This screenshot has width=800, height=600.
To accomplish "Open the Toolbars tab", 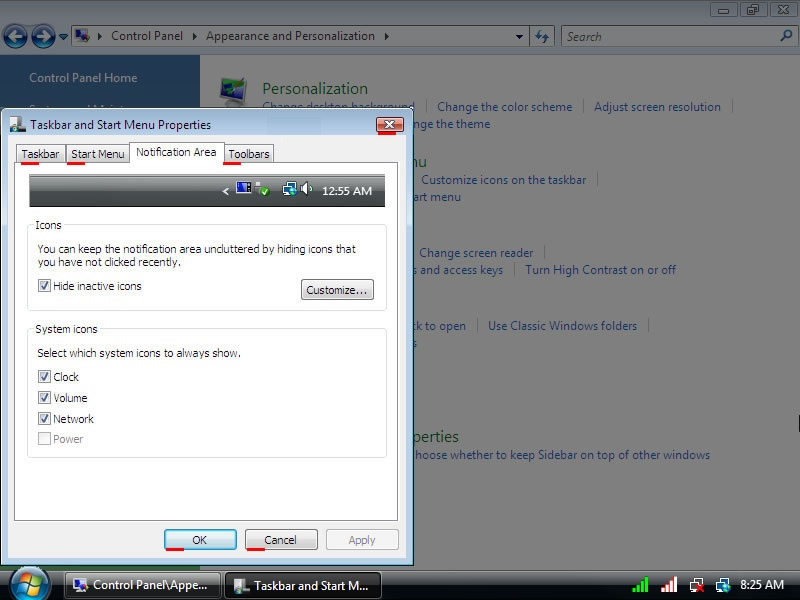I will [248, 154].
